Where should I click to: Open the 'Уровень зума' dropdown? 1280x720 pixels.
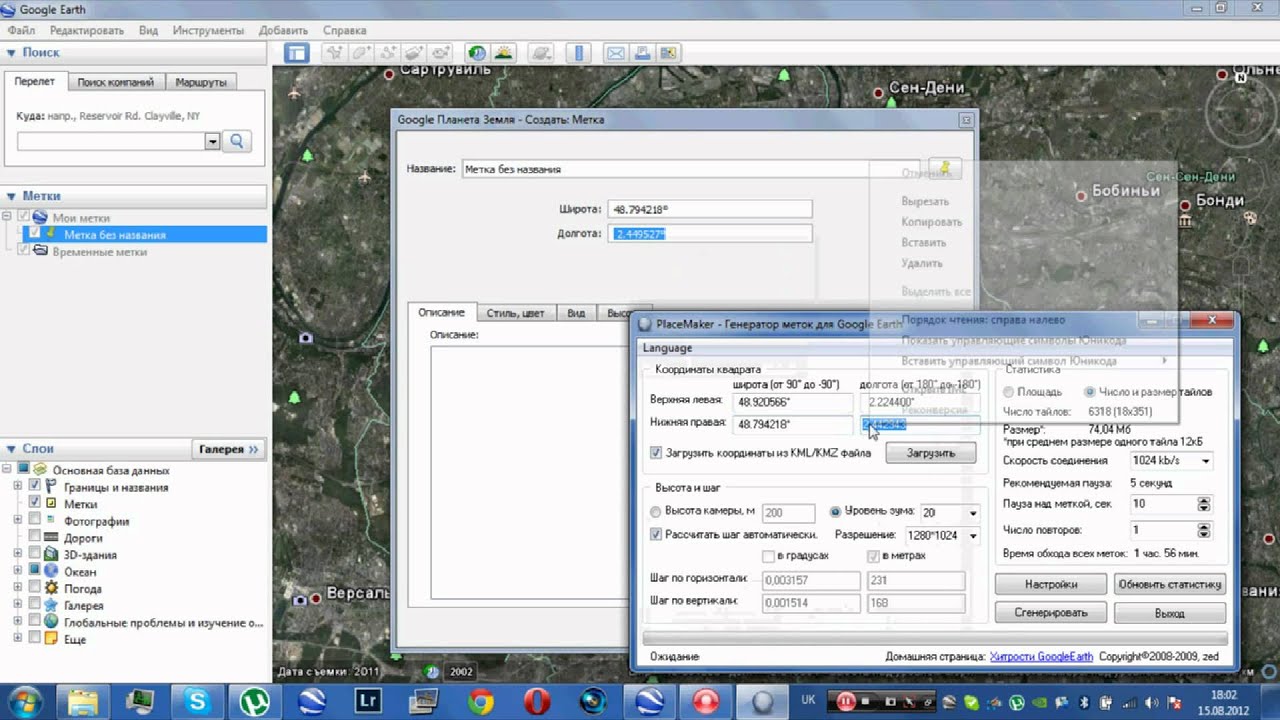point(973,513)
